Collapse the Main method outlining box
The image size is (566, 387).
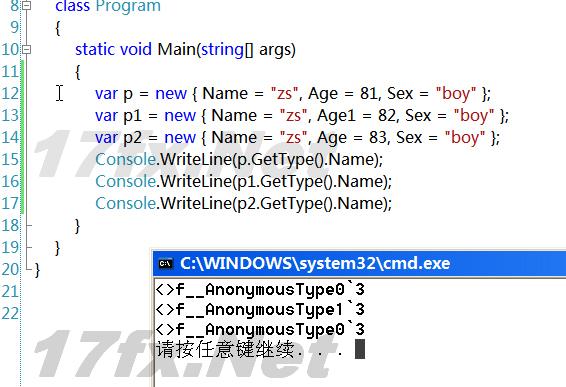point(26,49)
